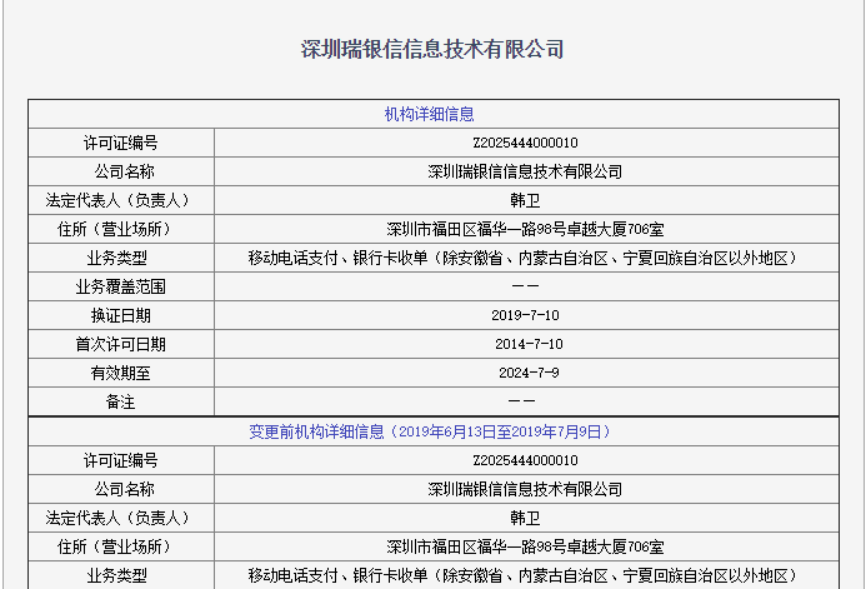The width and height of the screenshot is (867, 589).
Task: Click the 业务覆盖范围 row label
Action: click(x=121, y=287)
